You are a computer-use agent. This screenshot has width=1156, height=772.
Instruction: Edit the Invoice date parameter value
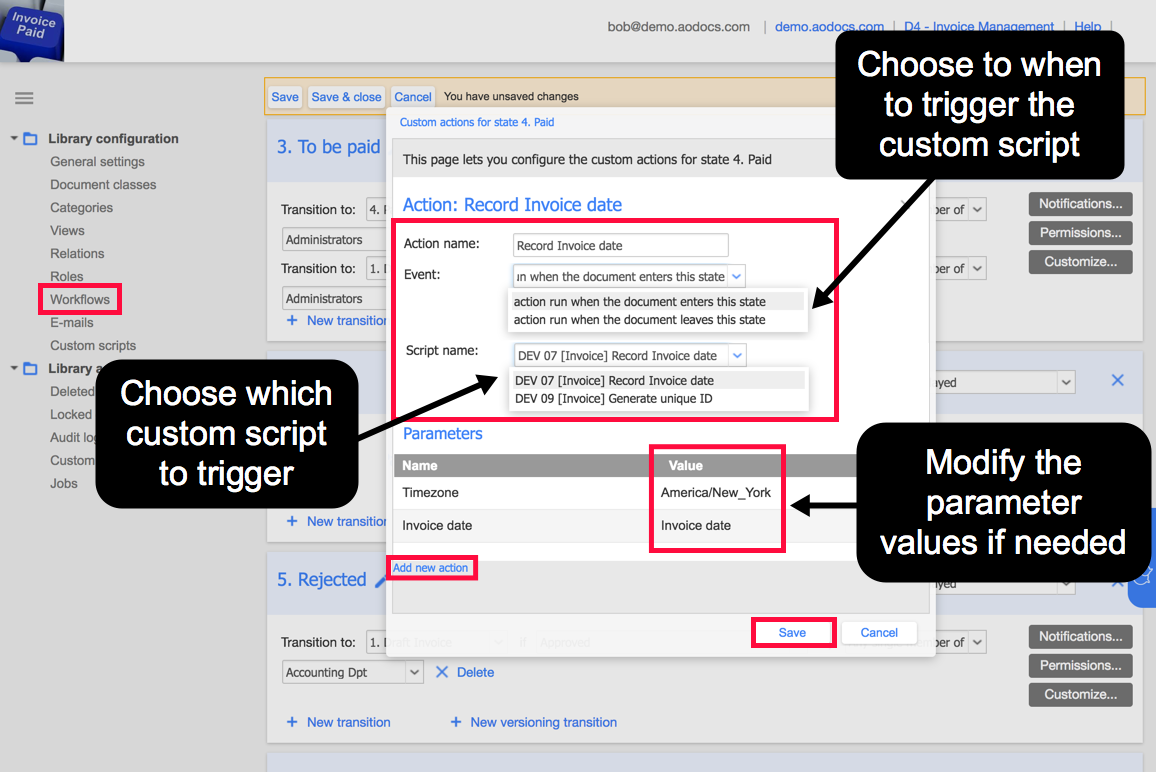click(696, 526)
